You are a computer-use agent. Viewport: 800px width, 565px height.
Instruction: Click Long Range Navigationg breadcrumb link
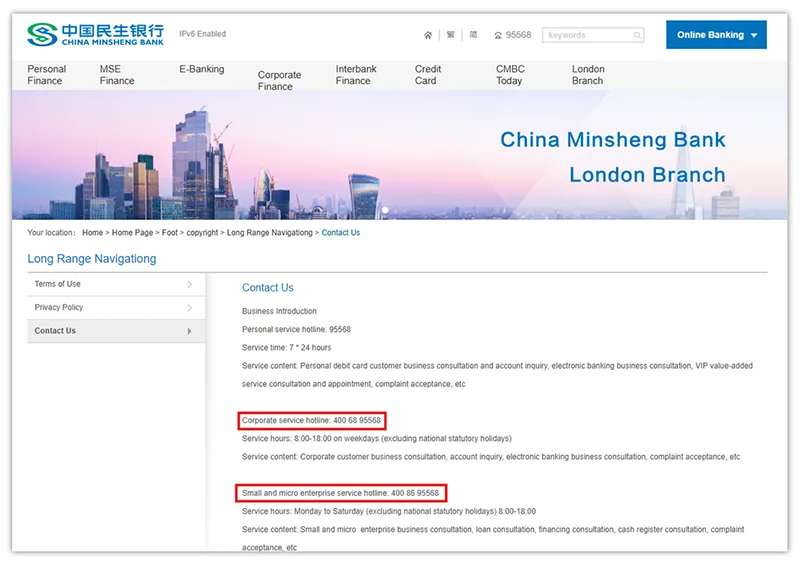(269, 233)
